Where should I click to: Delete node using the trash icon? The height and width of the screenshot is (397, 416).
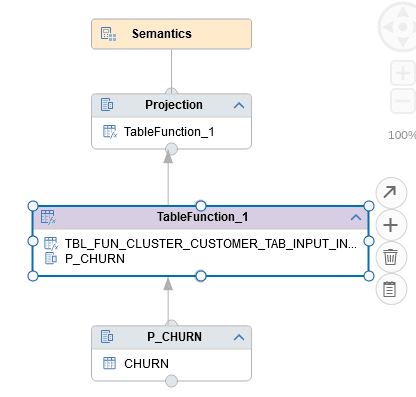(391, 257)
